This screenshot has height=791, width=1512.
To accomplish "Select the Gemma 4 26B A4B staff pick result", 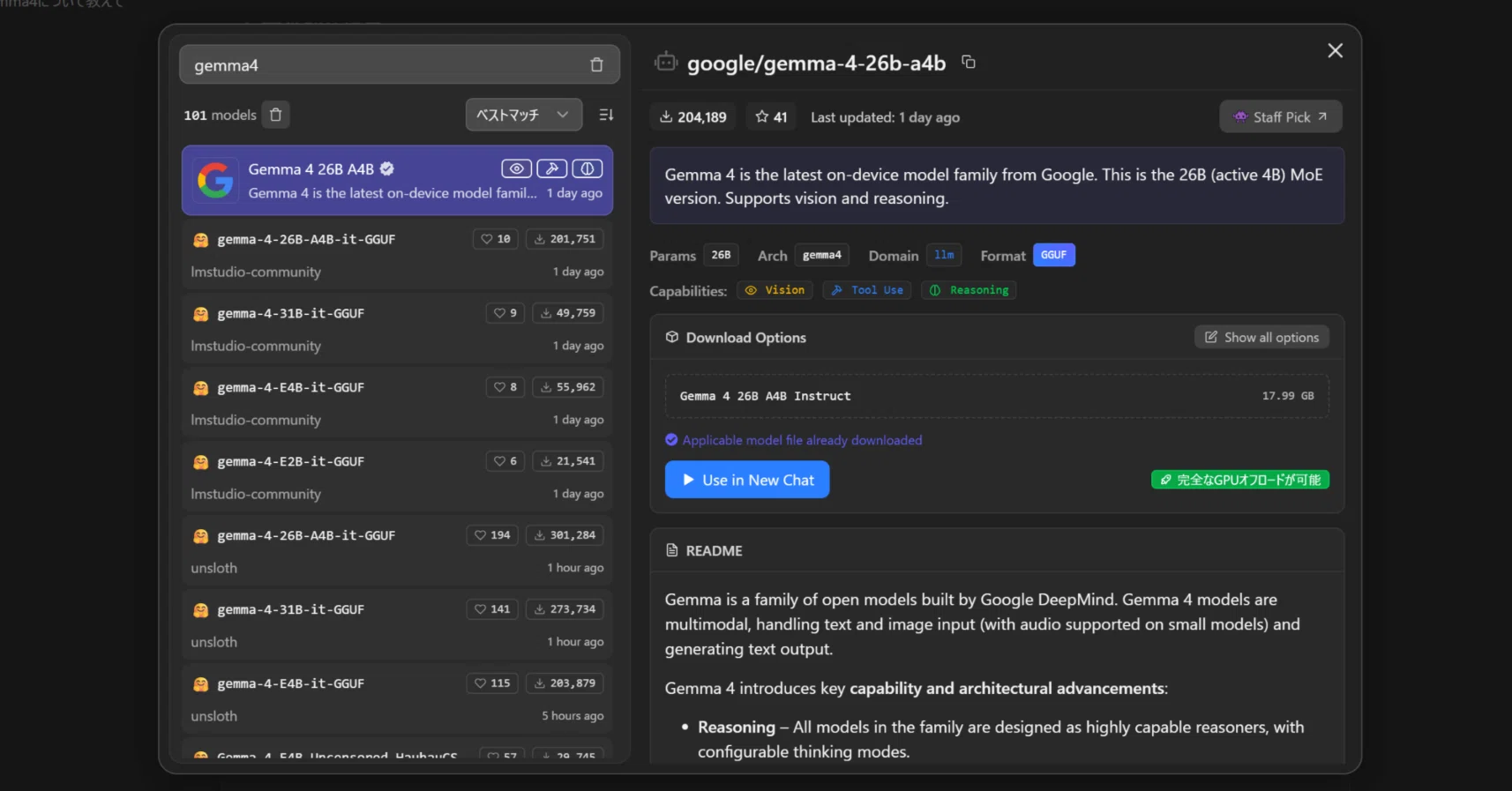I will (397, 180).
